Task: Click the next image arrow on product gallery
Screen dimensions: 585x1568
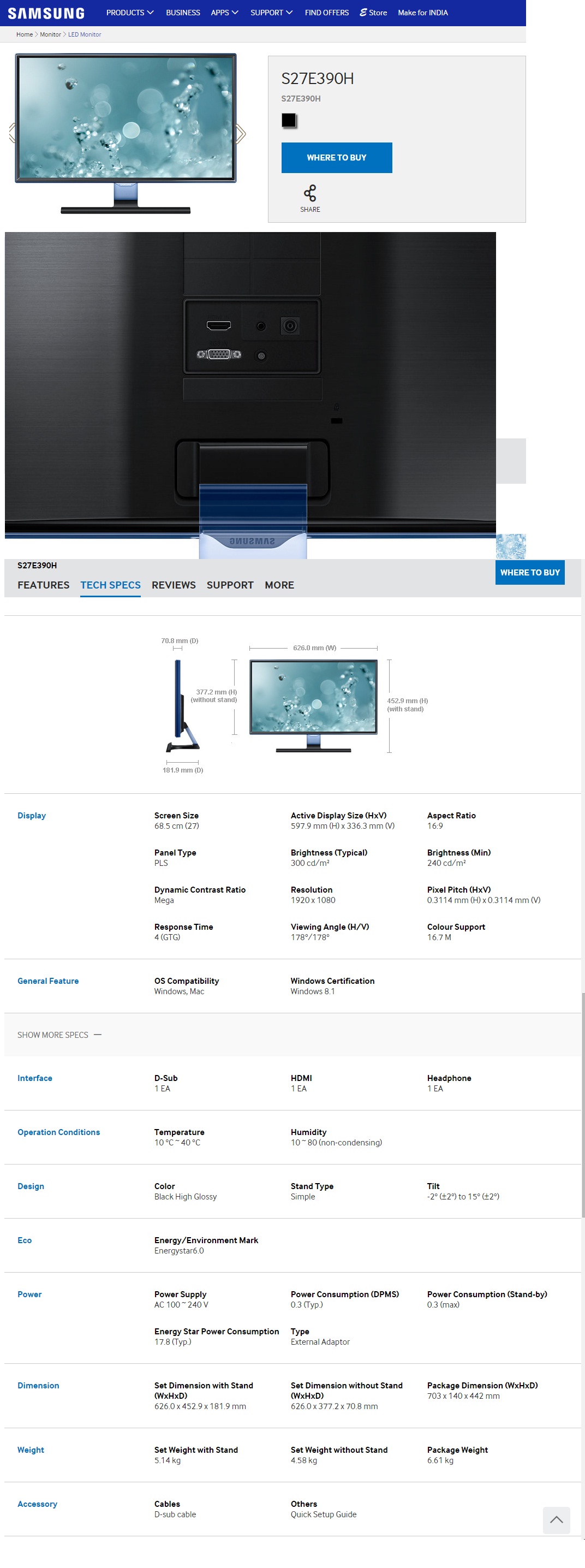Action: click(241, 133)
